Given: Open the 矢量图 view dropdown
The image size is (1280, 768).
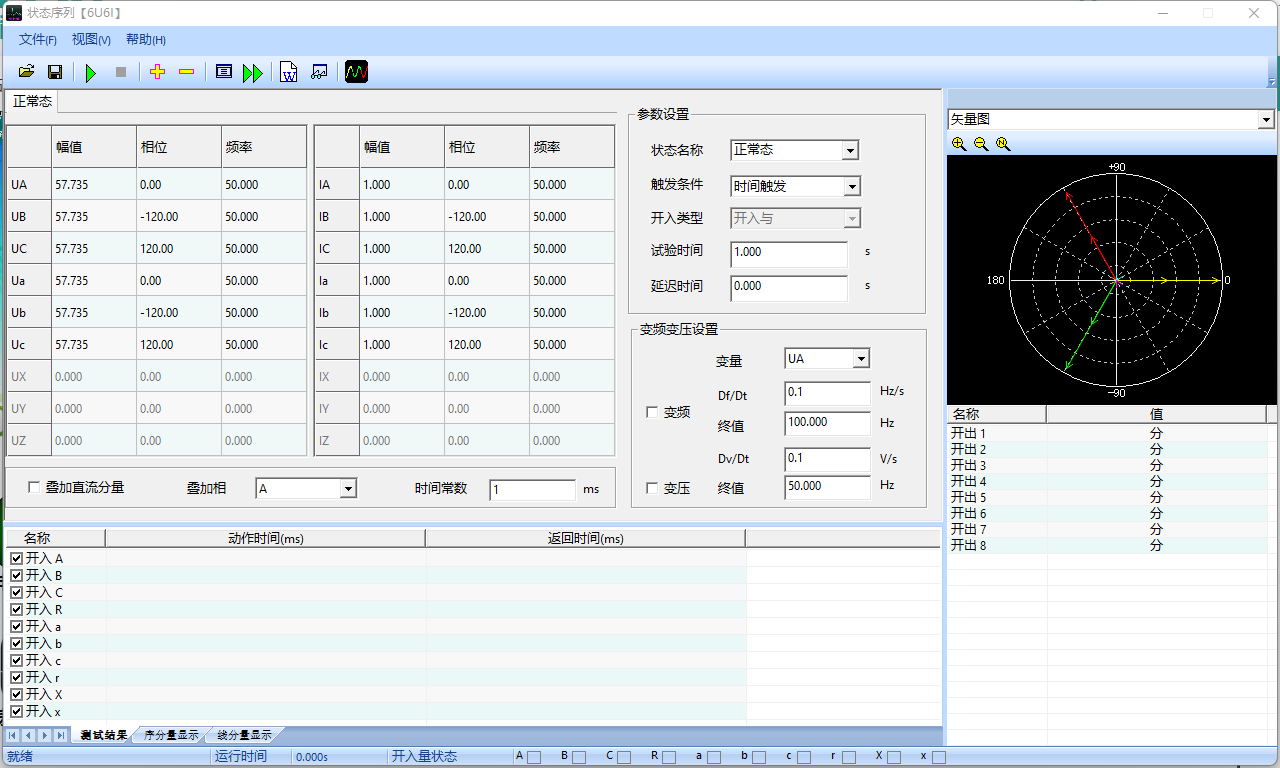Looking at the screenshot, I should pos(1267,120).
